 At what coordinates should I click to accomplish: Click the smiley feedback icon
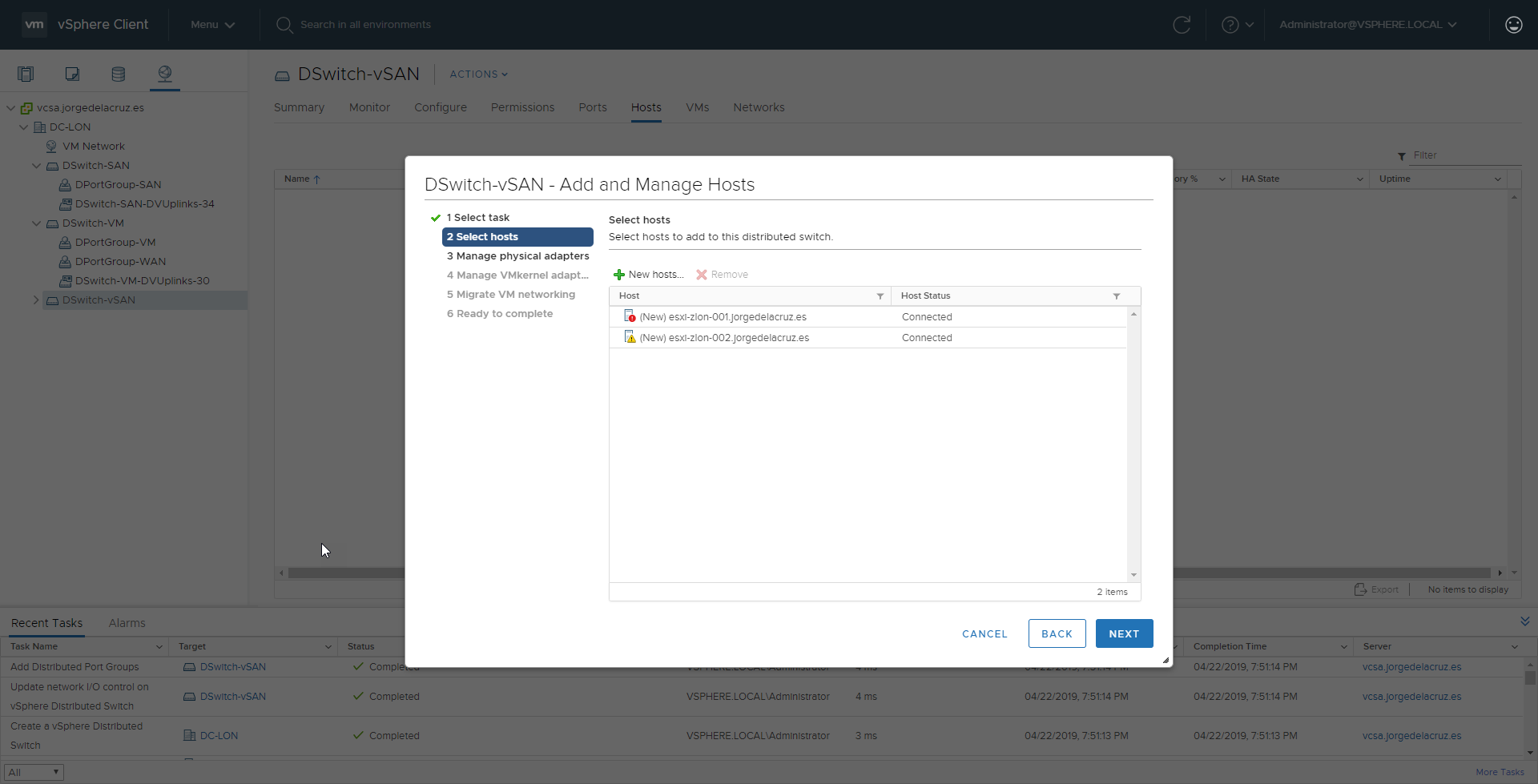click(1514, 25)
